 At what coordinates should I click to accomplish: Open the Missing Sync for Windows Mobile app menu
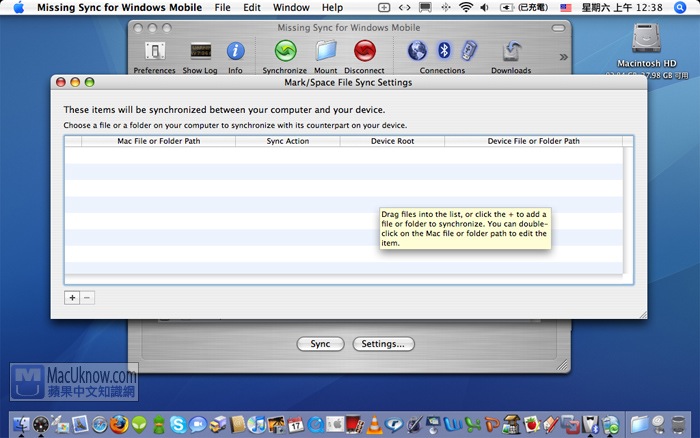click(119, 8)
